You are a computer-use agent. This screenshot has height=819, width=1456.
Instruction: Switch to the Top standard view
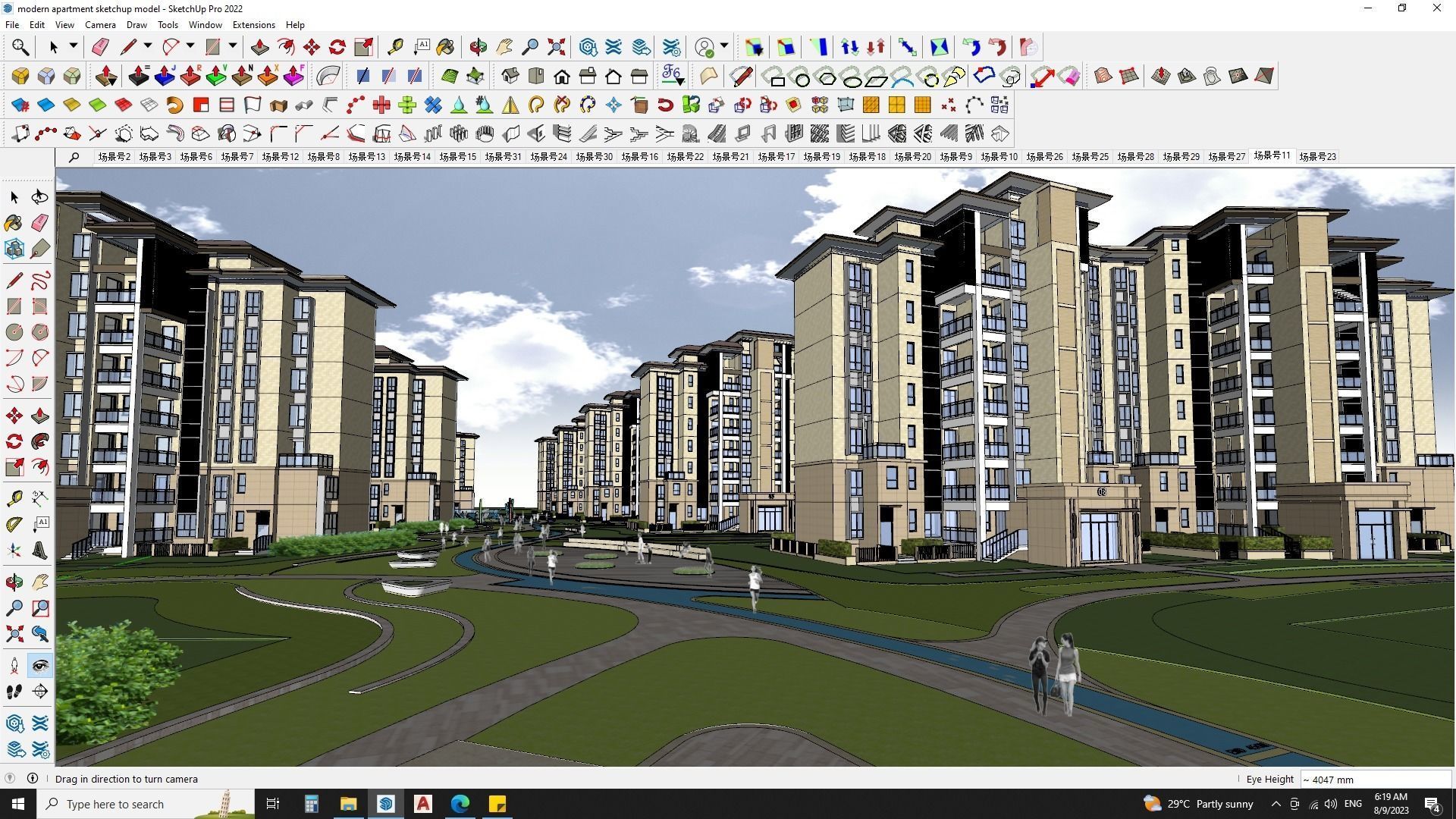click(536, 76)
